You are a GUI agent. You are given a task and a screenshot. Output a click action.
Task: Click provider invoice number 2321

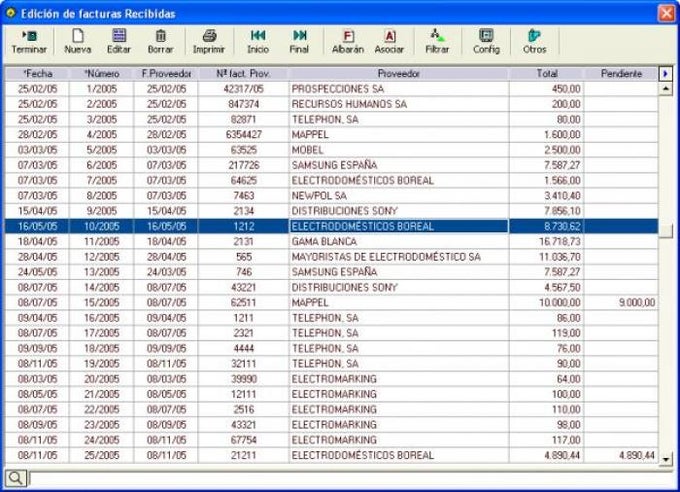tap(243, 333)
